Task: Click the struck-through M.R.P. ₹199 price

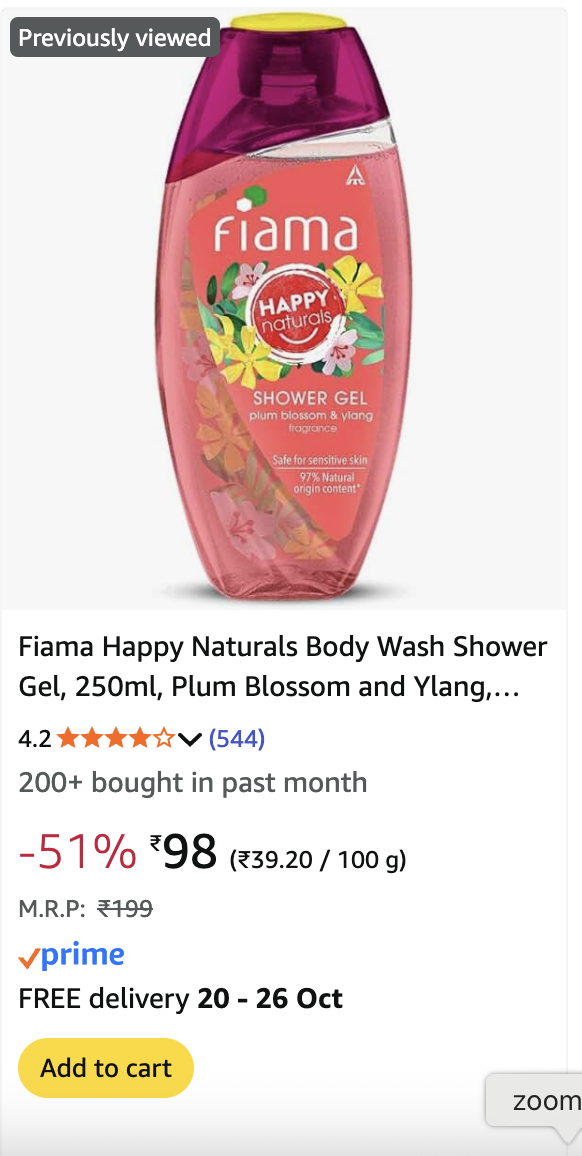Action: (125, 909)
